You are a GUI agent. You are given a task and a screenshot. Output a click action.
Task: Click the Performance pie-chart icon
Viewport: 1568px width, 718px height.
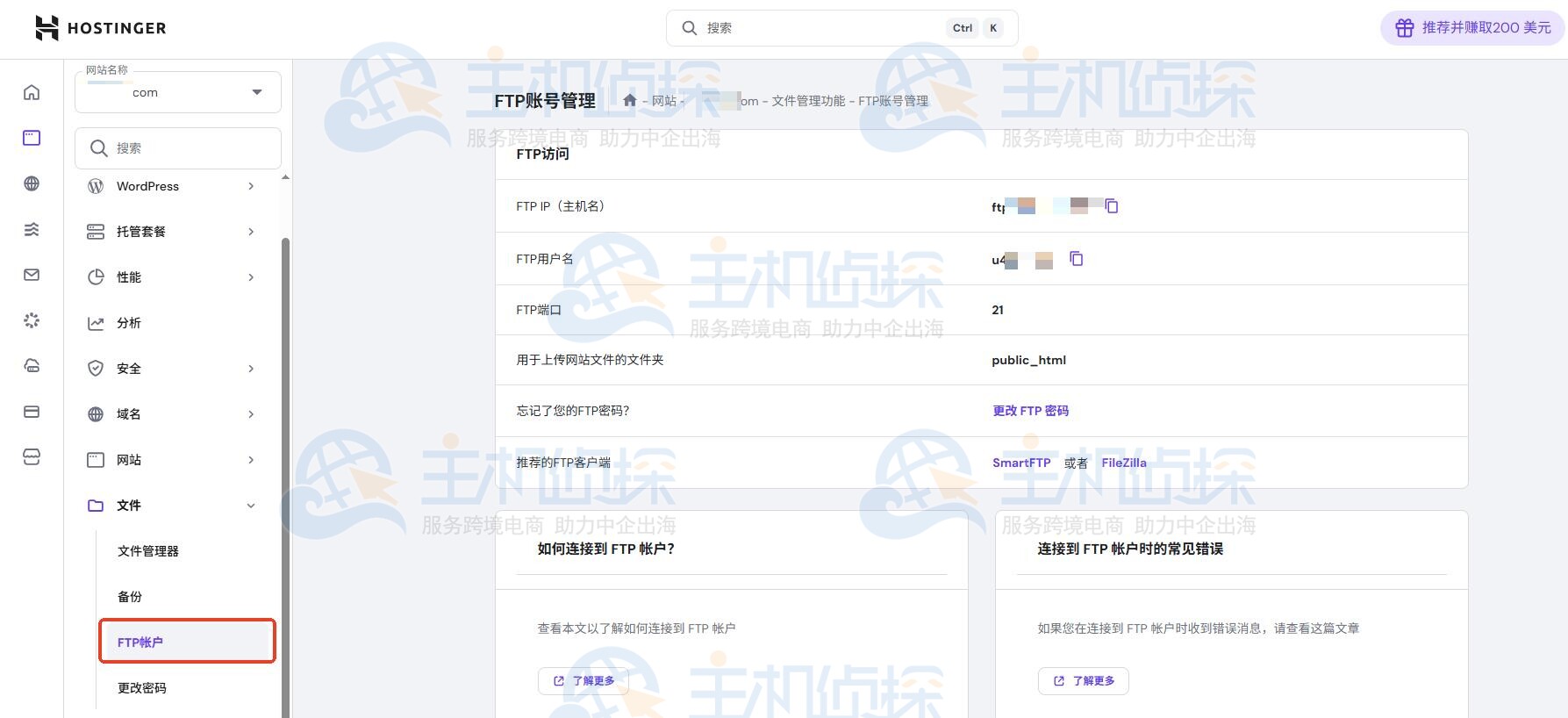click(96, 277)
